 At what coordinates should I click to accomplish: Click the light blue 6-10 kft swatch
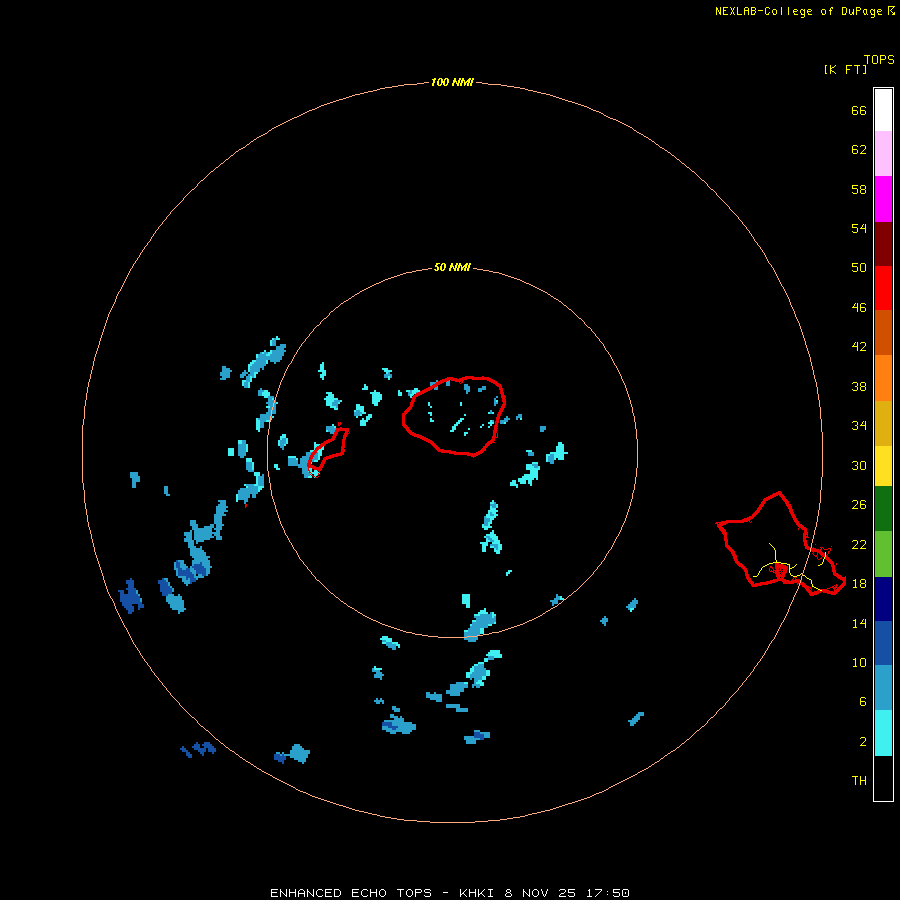pos(883,688)
